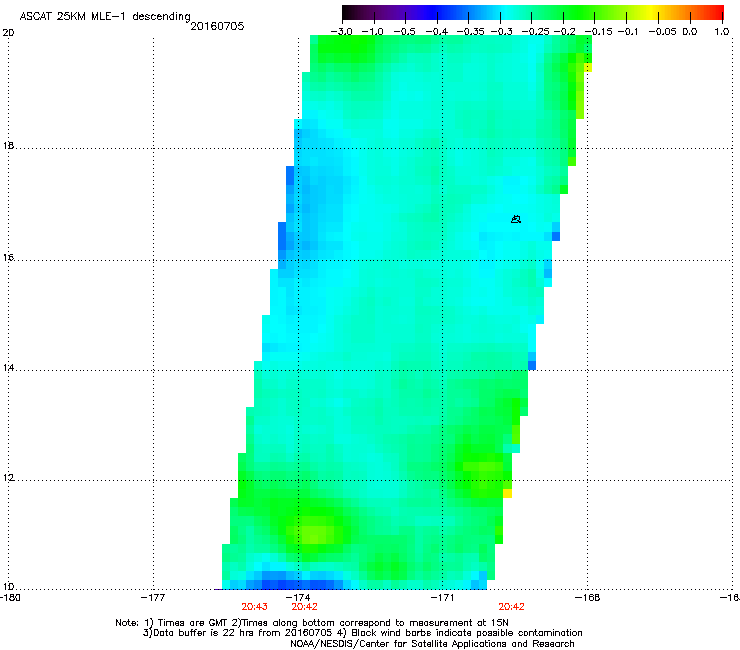Click the 1.0 colorbar label at far right

(x=722, y=32)
